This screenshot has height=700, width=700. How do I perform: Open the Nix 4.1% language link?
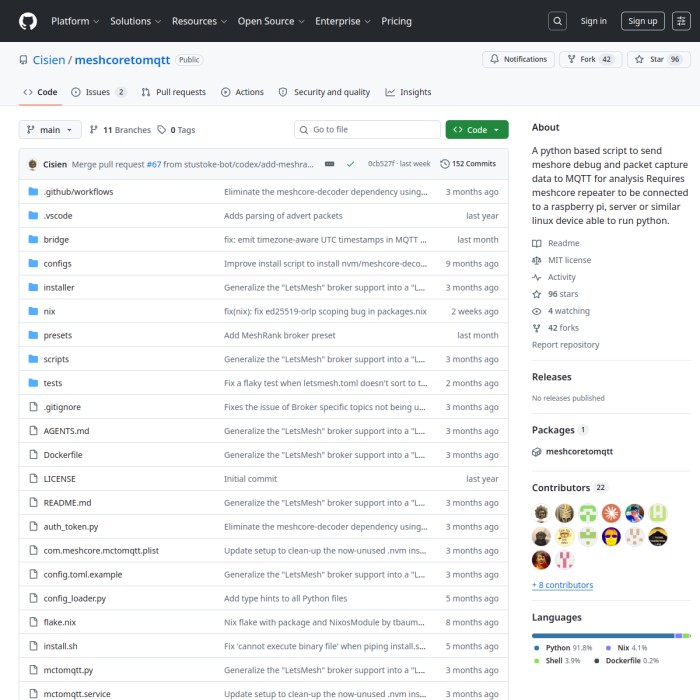(x=626, y=648)
